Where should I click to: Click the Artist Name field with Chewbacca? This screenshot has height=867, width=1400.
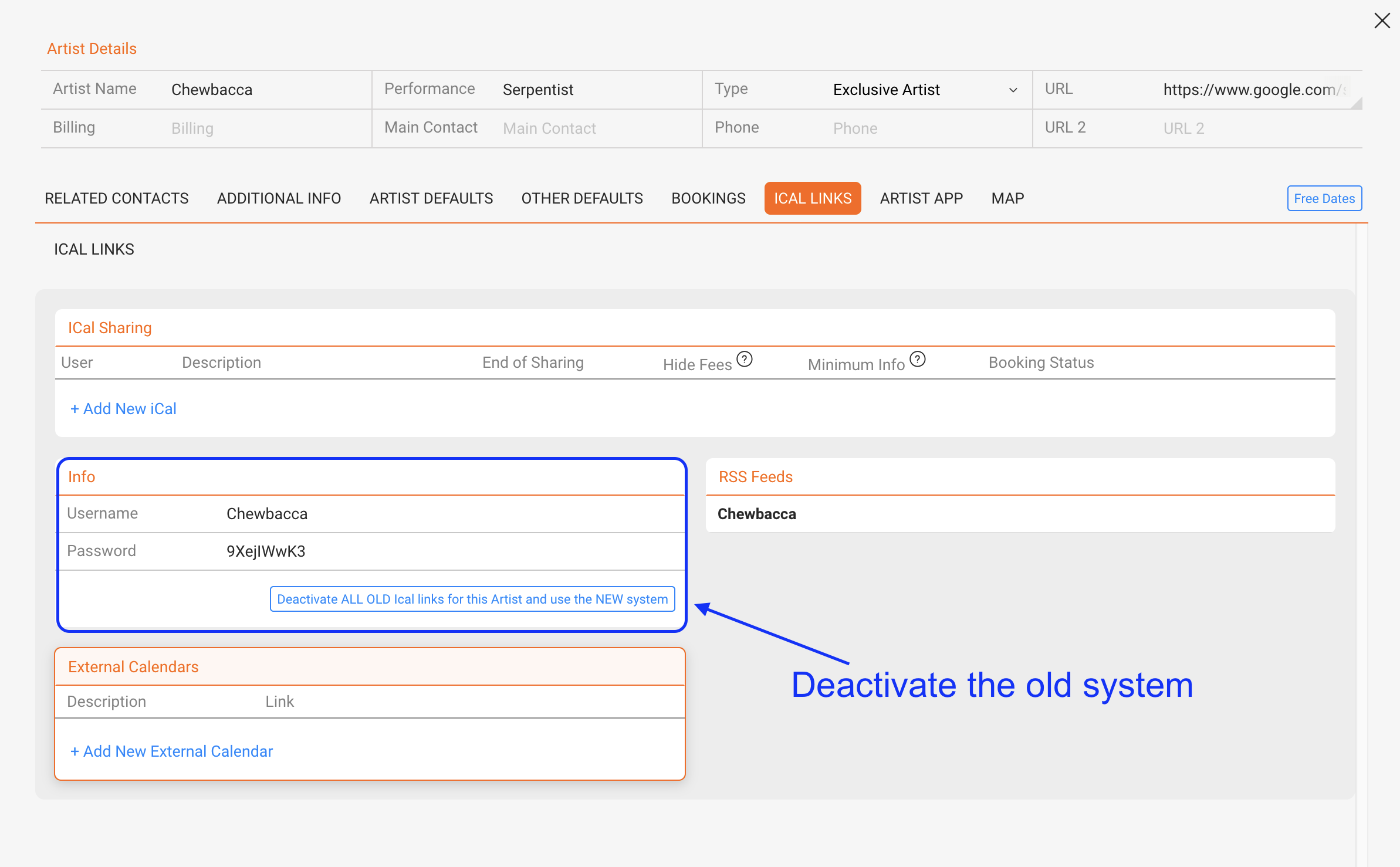point(267,90)
